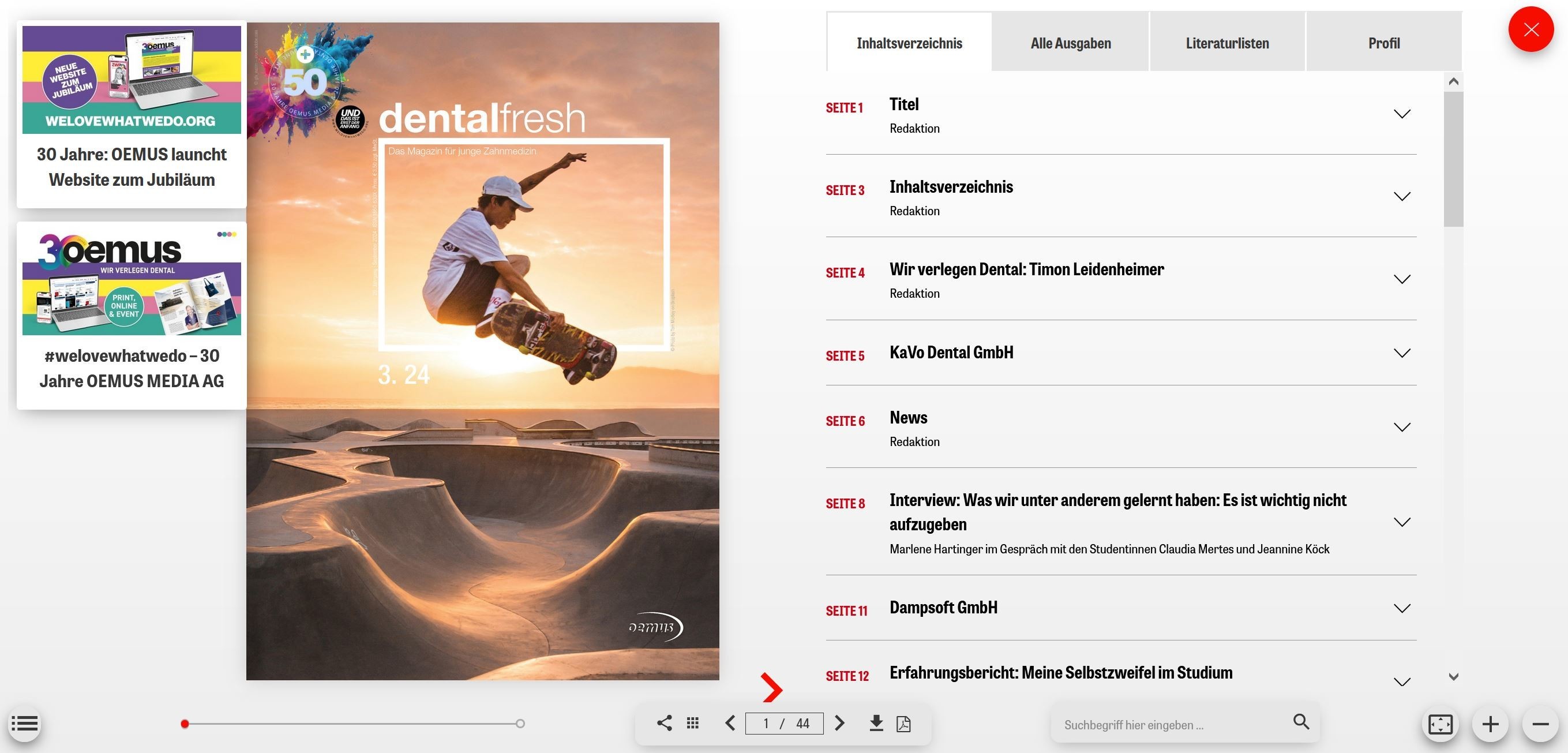This screenshot has width=1568, height=753.
Task: Click the scrollbar up arrow
Action: coord(1454,81)
